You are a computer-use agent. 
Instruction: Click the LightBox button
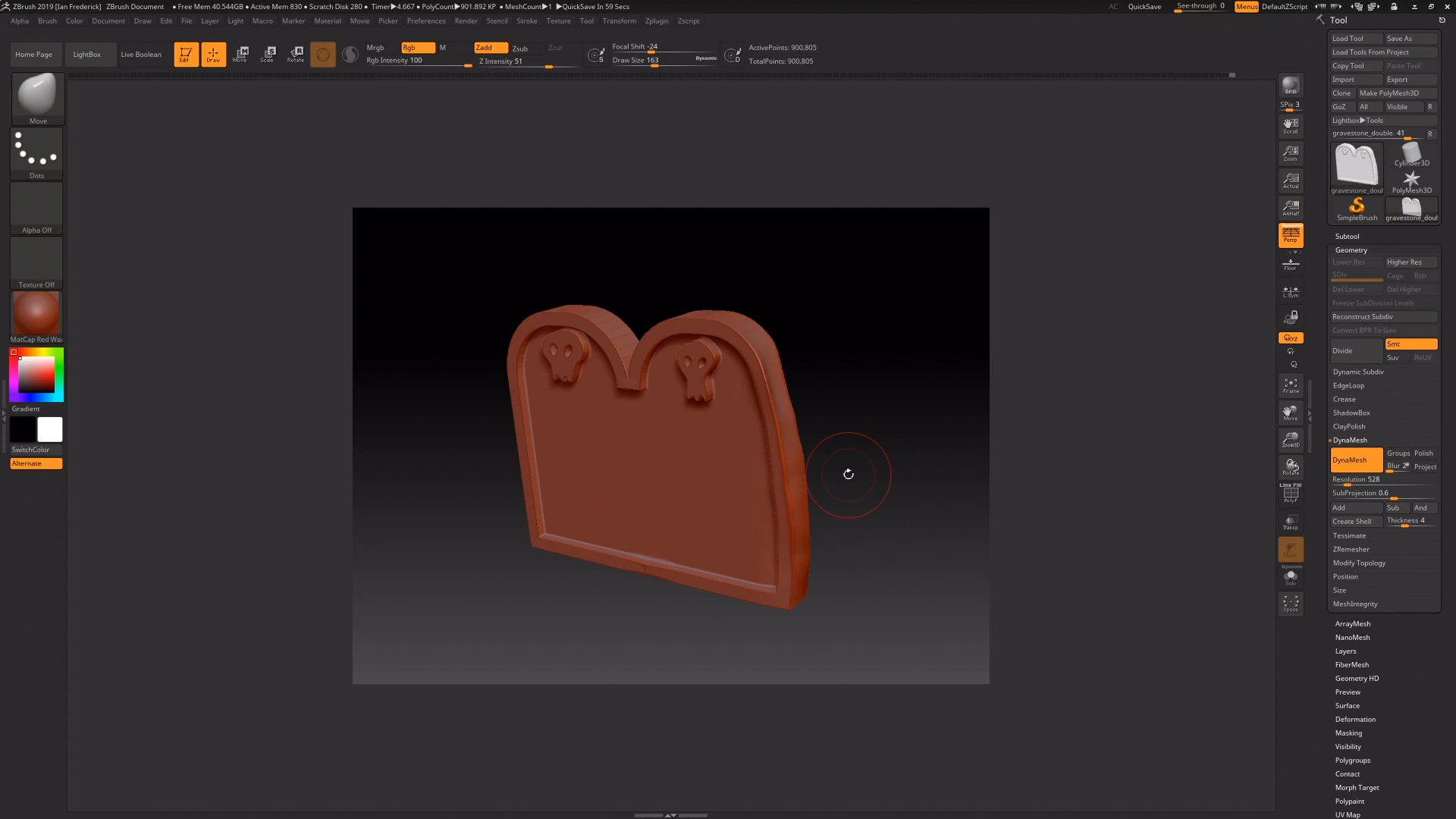tap(86, 55)
